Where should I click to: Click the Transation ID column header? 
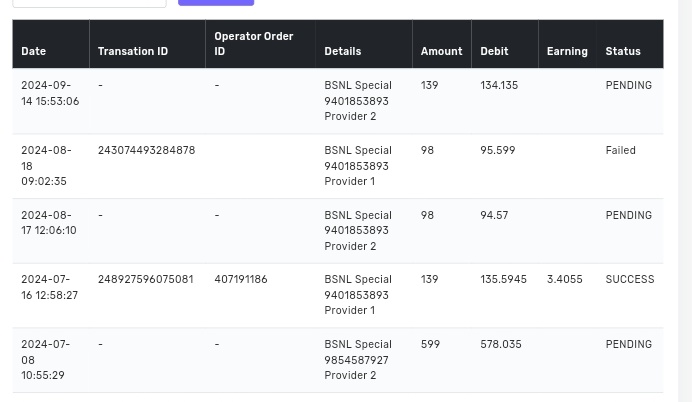pos(132,51)
